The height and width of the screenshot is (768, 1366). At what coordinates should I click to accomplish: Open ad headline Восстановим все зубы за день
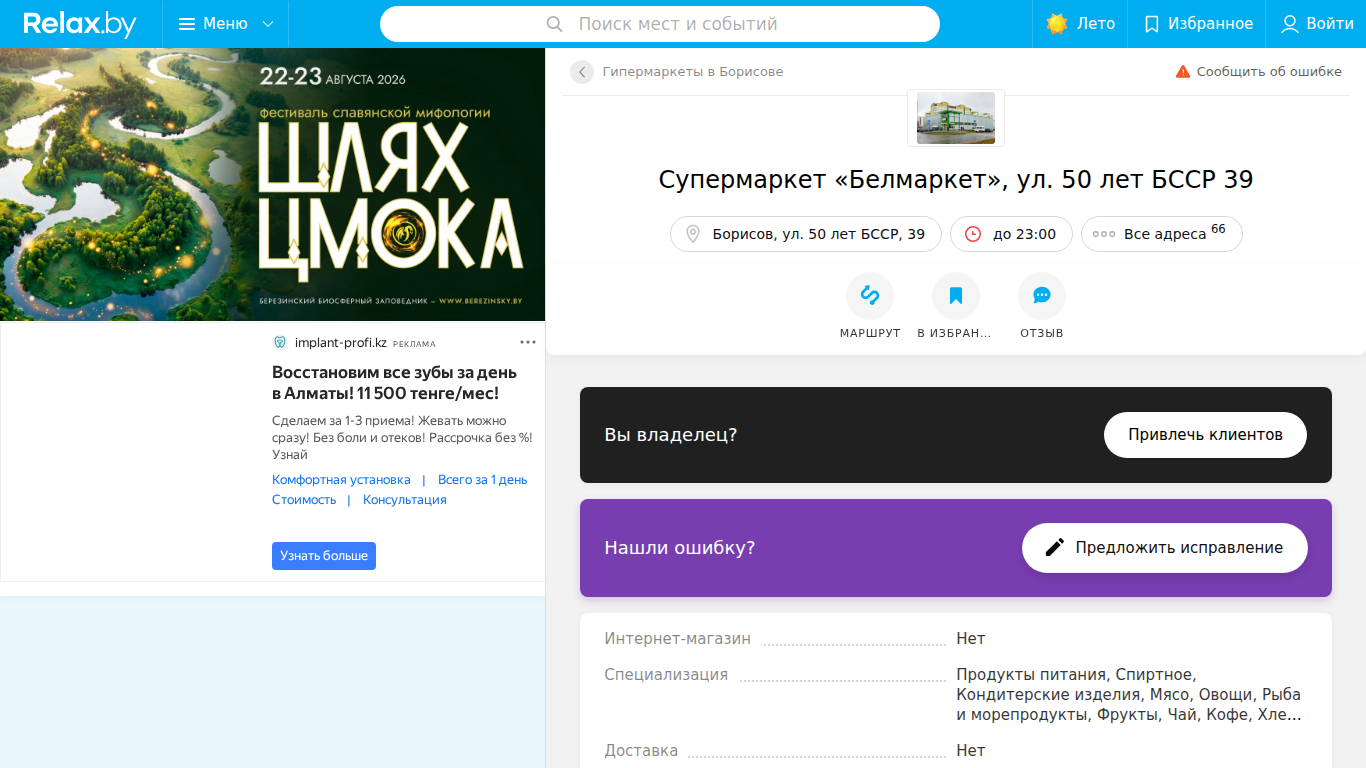[395, 382]
